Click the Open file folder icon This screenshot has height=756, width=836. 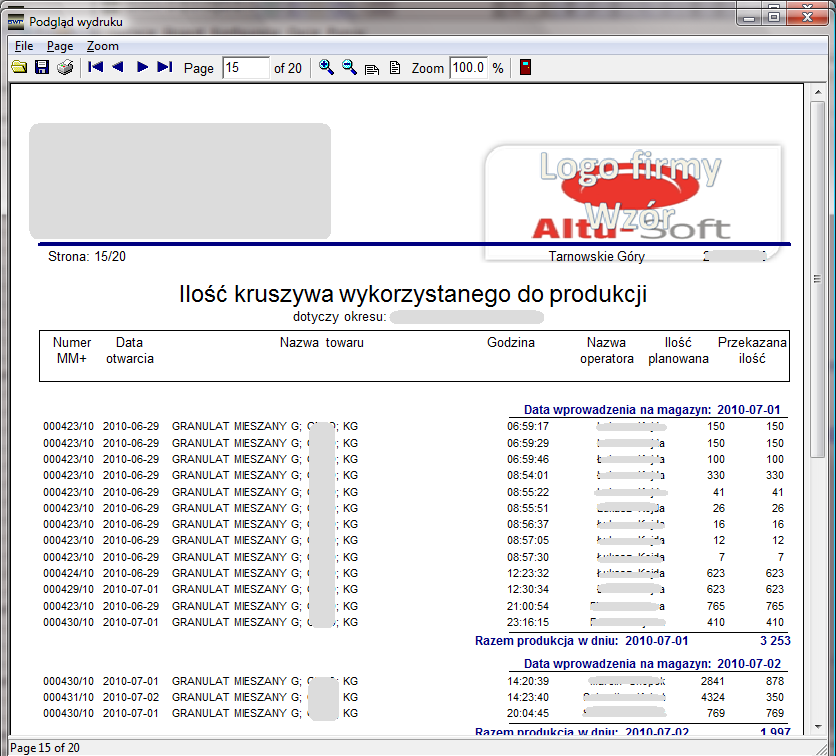(x=18, y=68)
